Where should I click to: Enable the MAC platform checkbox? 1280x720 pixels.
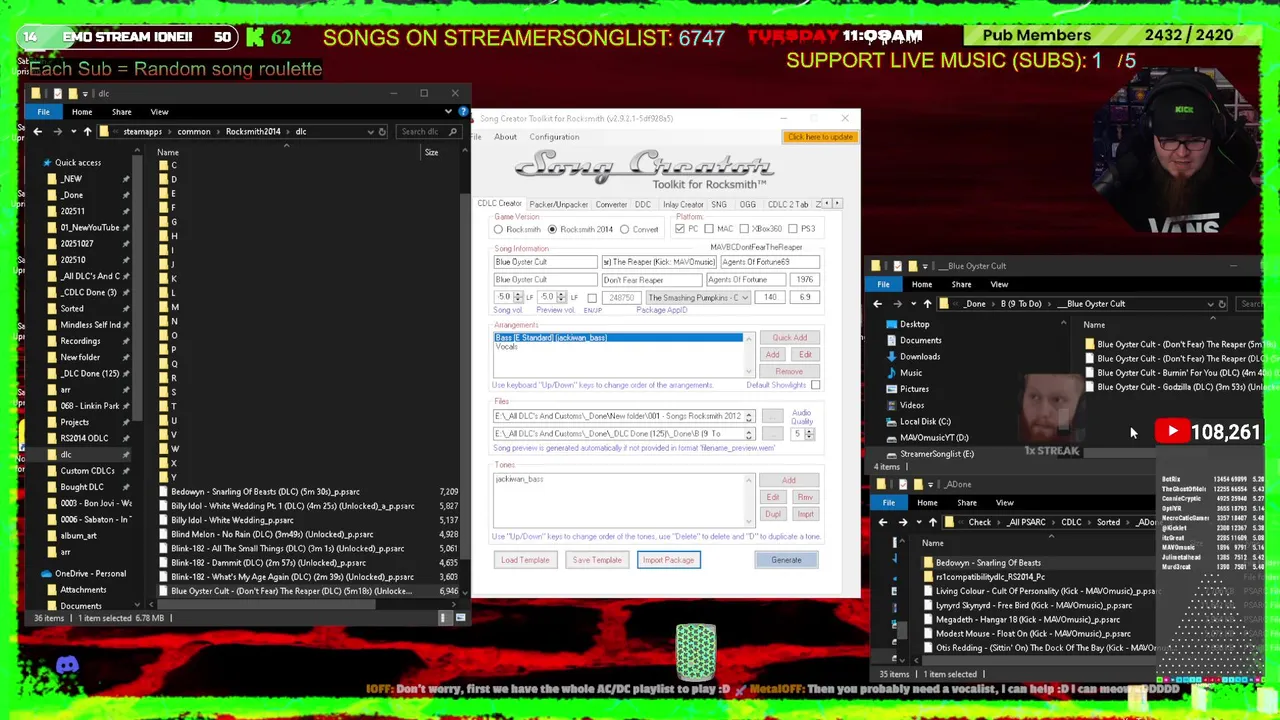(709, 229)
